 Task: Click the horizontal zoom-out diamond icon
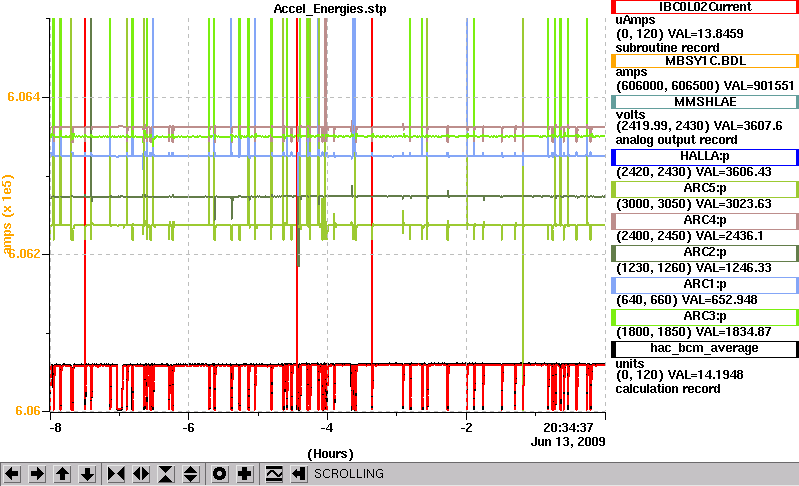tap(141, 474)
